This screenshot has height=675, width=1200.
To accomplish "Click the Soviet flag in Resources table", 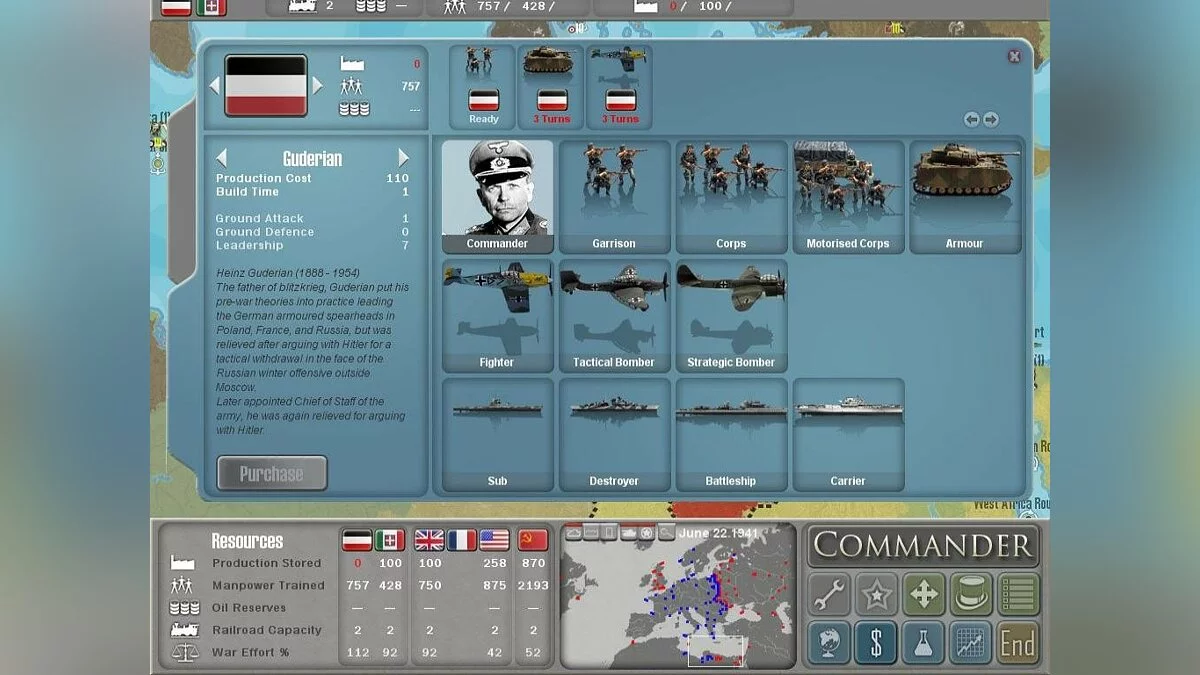I will coord(533,541).
